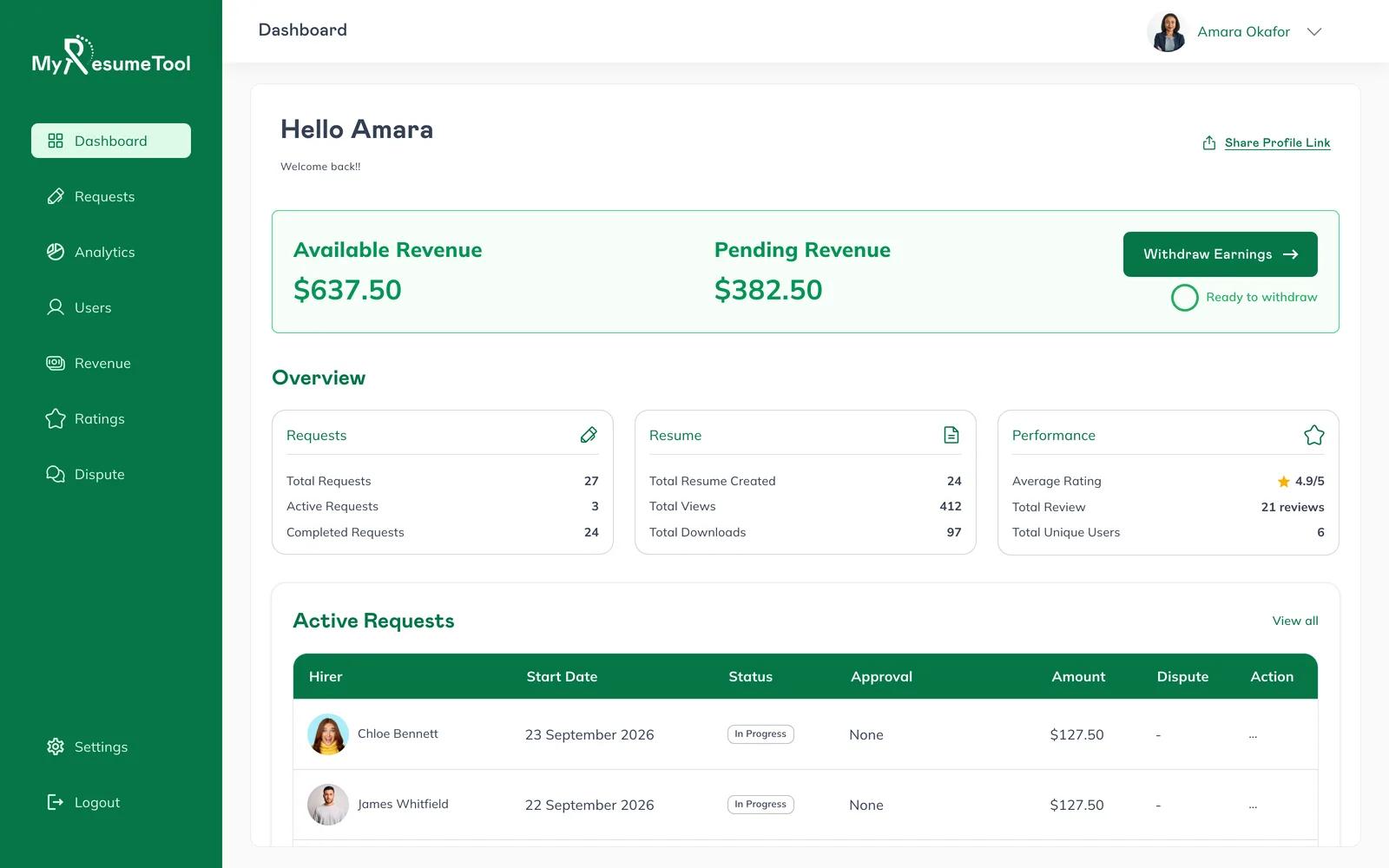The height and width of the screenshot is (868, 1389).
Task: Open the action menu dots for James Whitfield
Action: tap(1253, 806)
